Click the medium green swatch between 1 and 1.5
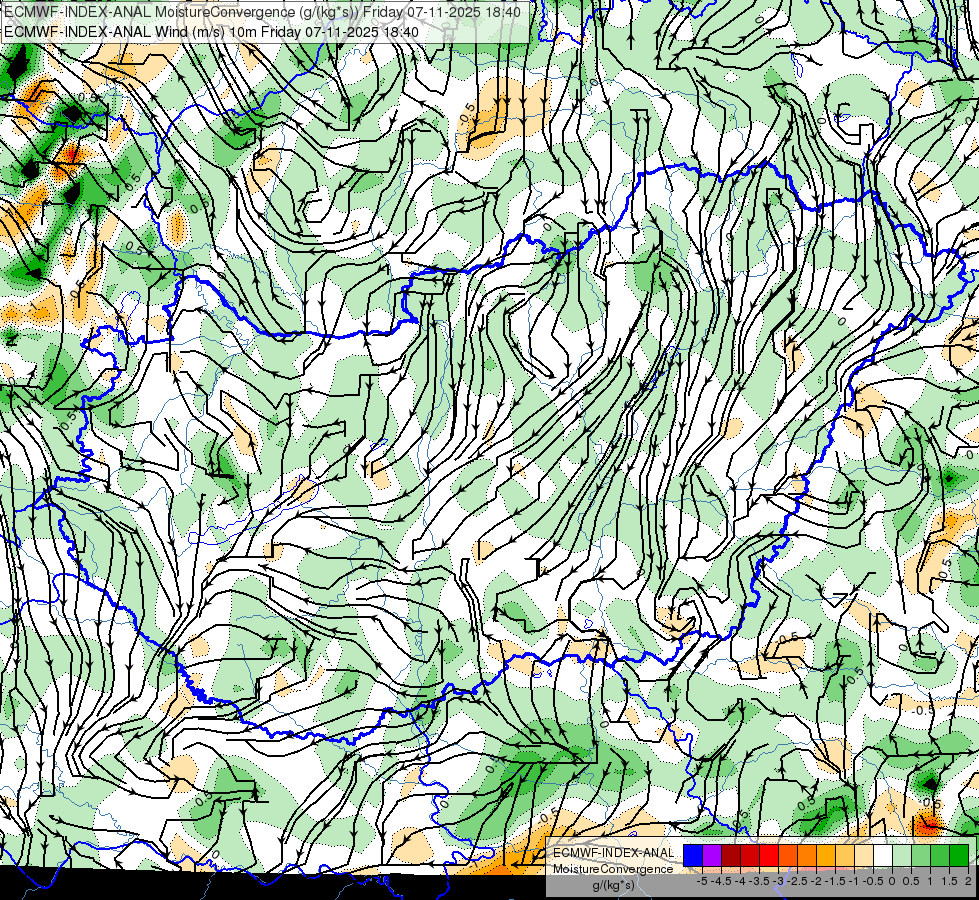 tap(940, 856)
